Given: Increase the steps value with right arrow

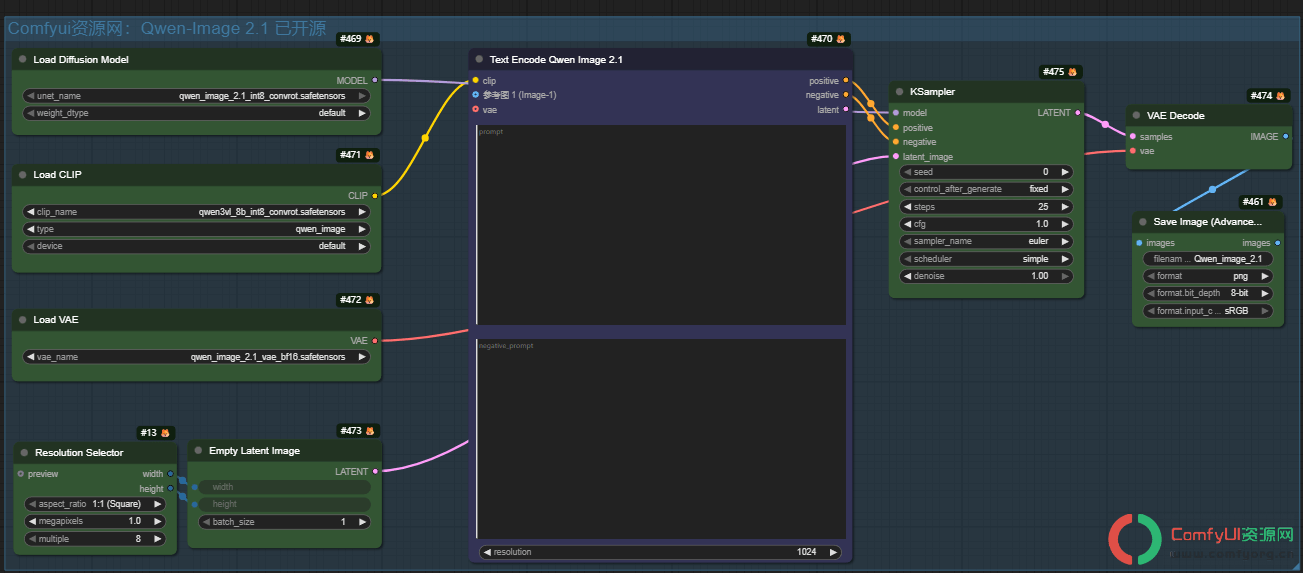Looking at the screenshot, I should click(1065, 207).
